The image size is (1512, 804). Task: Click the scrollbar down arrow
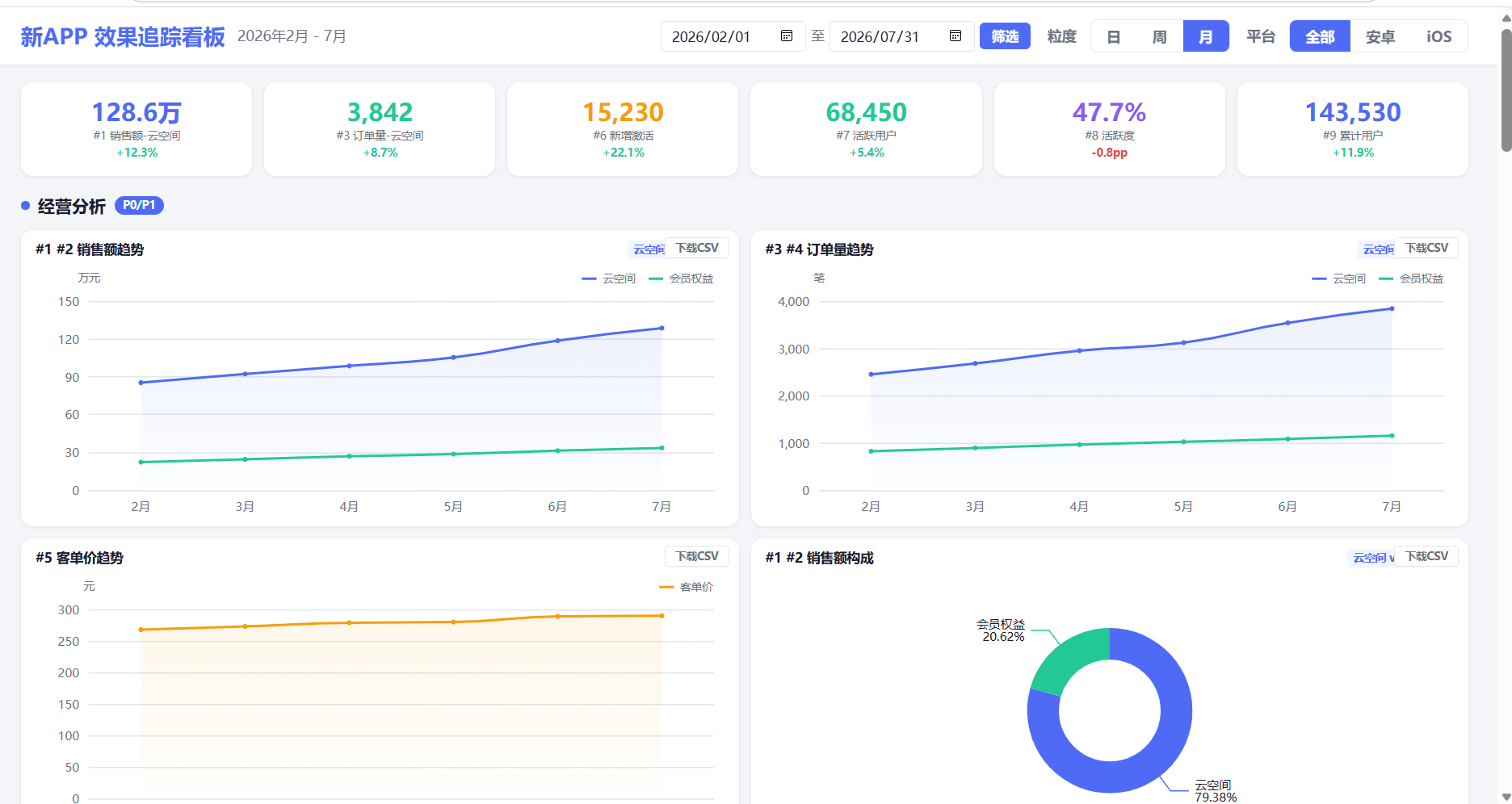pos(1506,797)
